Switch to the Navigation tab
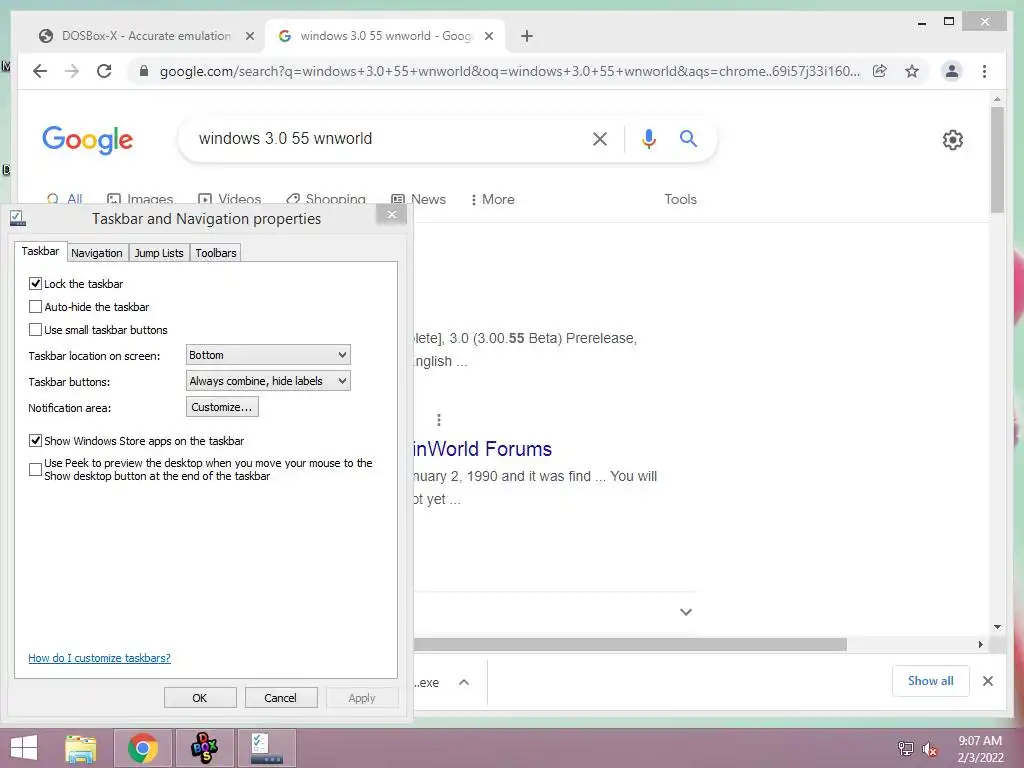Image resolution: width=1024 pixels, height=768 pixels. click(97, 253)
